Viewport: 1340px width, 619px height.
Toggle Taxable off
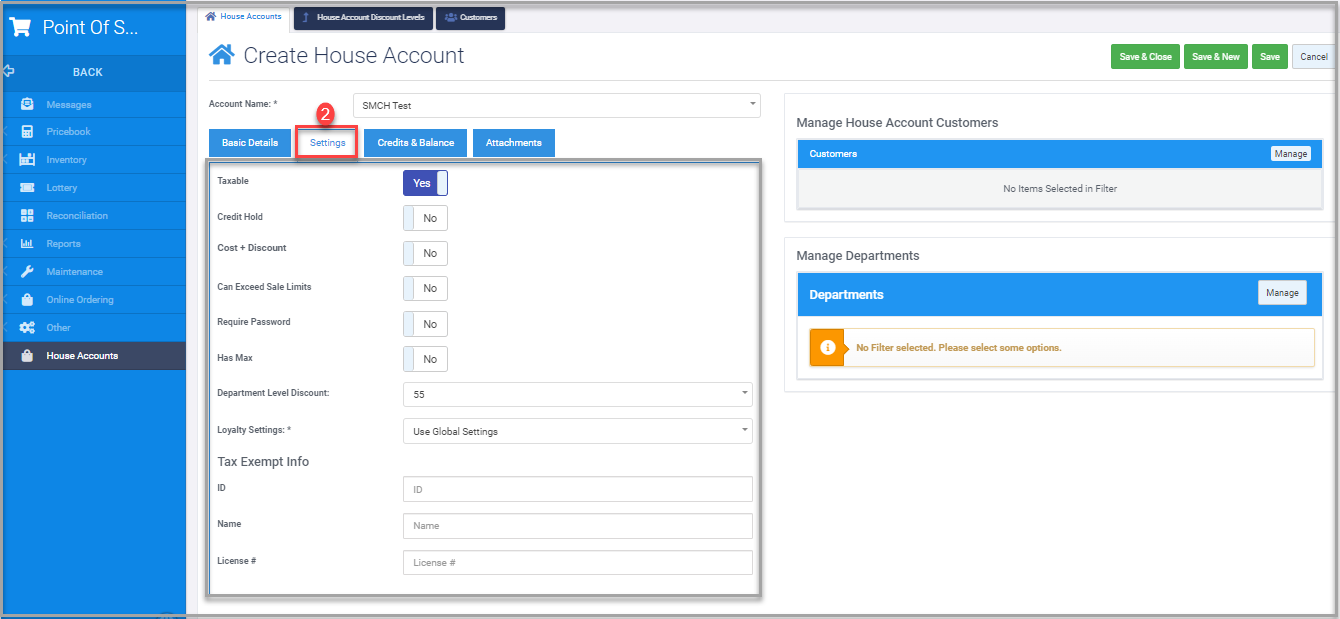424,182
